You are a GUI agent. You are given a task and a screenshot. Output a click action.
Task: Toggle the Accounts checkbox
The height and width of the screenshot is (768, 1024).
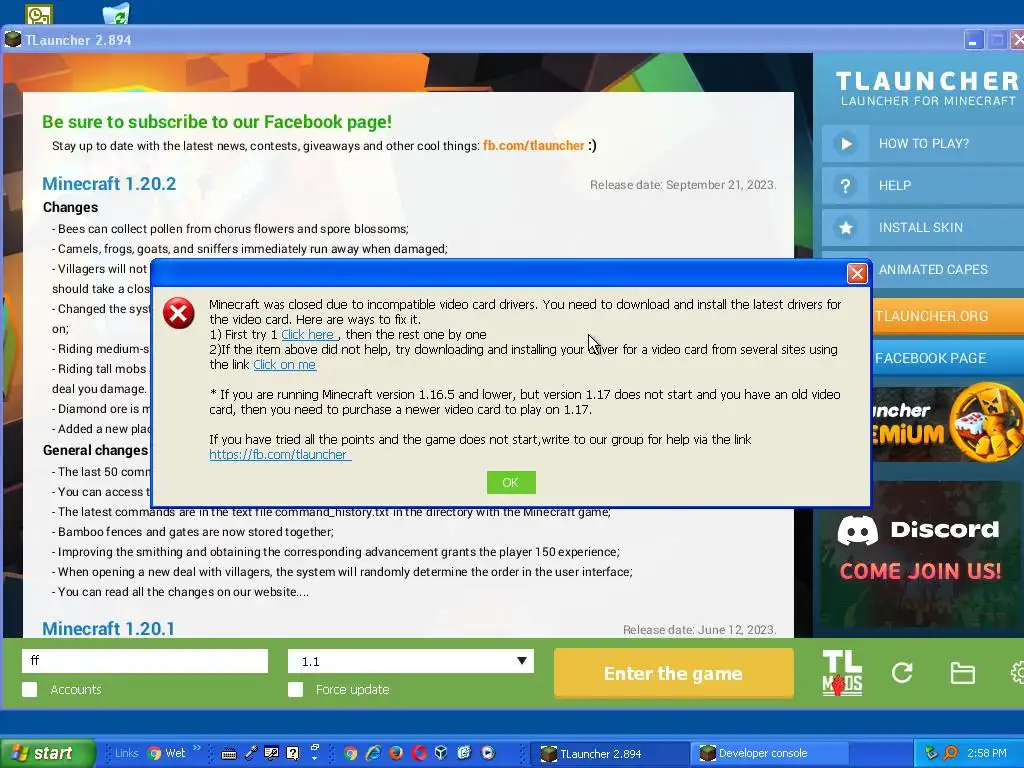(x=29, y=690)
